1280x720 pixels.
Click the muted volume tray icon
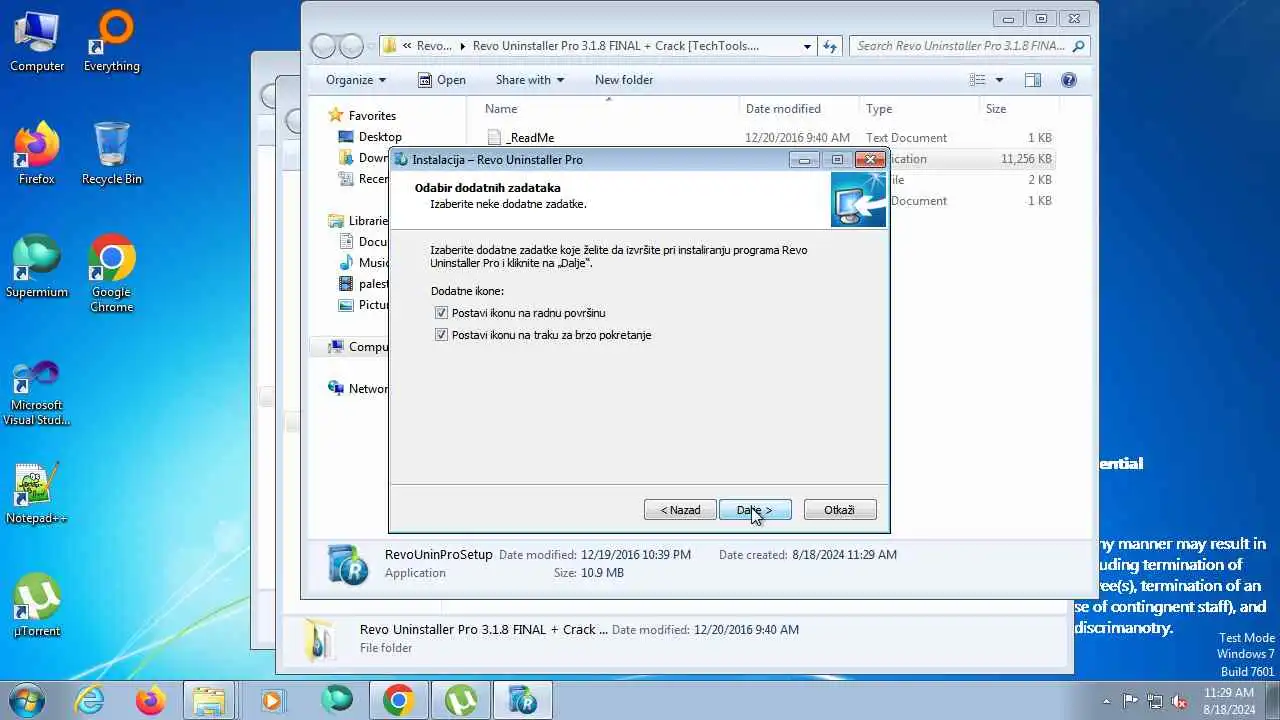click(1180, 701)
